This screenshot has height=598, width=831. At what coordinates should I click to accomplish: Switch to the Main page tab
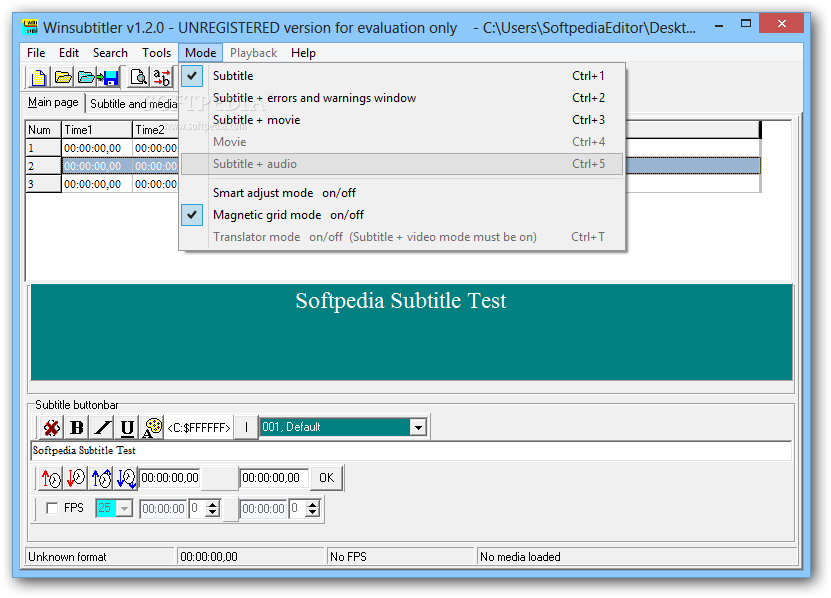click(x=53, y=102)
